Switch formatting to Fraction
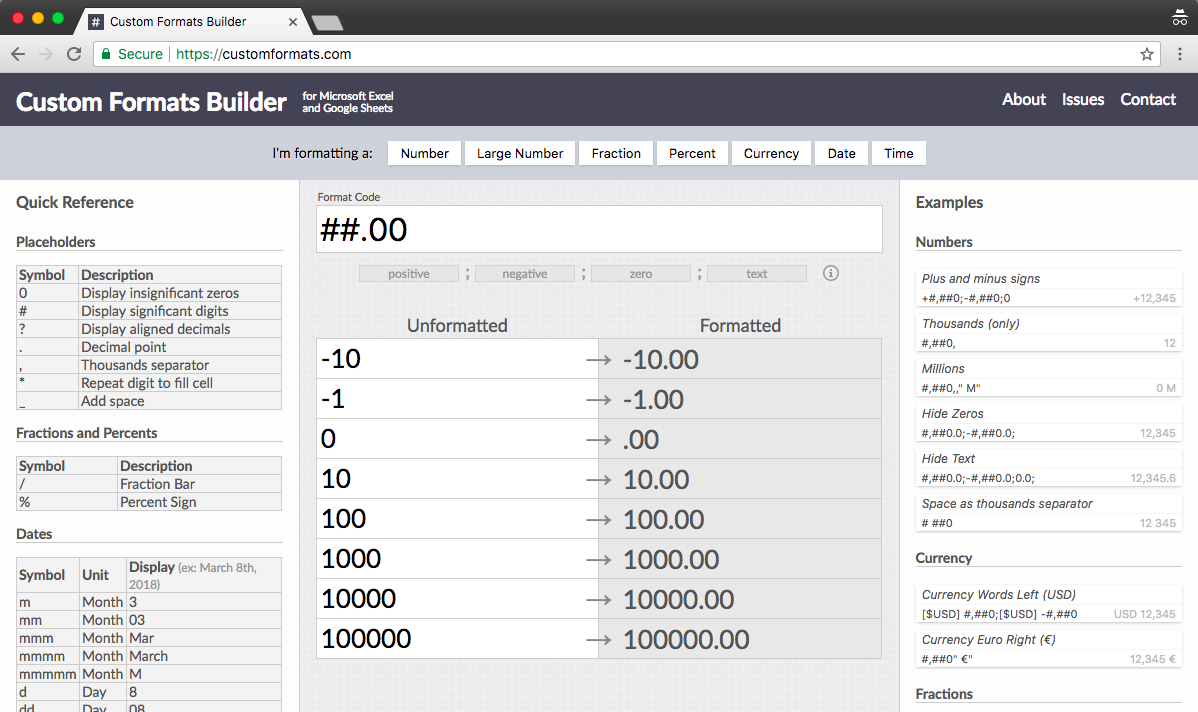The width and height of the screenshot is (1198, 712). pos(615,153)
